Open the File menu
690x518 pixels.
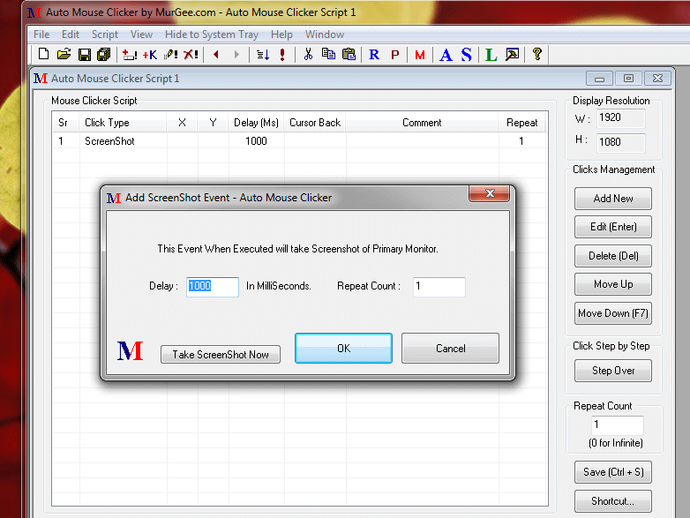41,34
